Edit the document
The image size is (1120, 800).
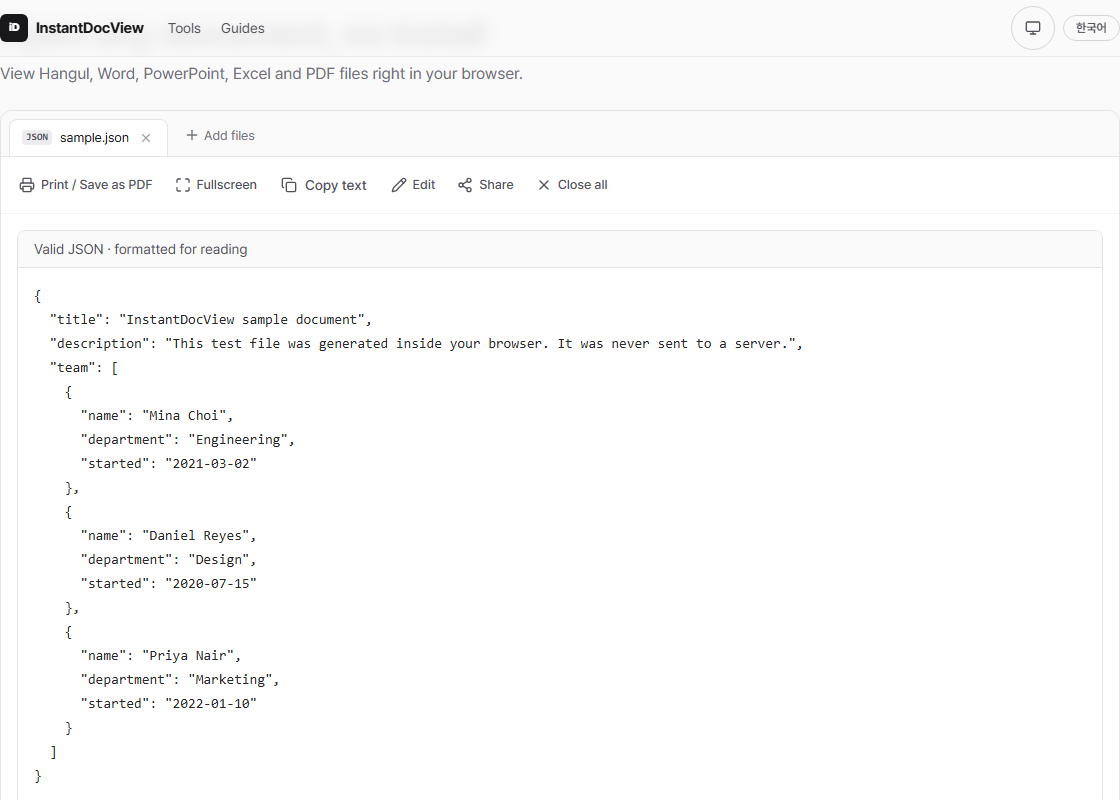(424, 185)
